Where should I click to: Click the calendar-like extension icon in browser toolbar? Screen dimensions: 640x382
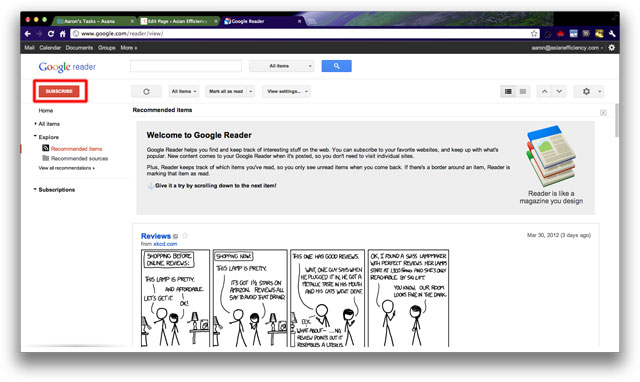click(573, 33)
